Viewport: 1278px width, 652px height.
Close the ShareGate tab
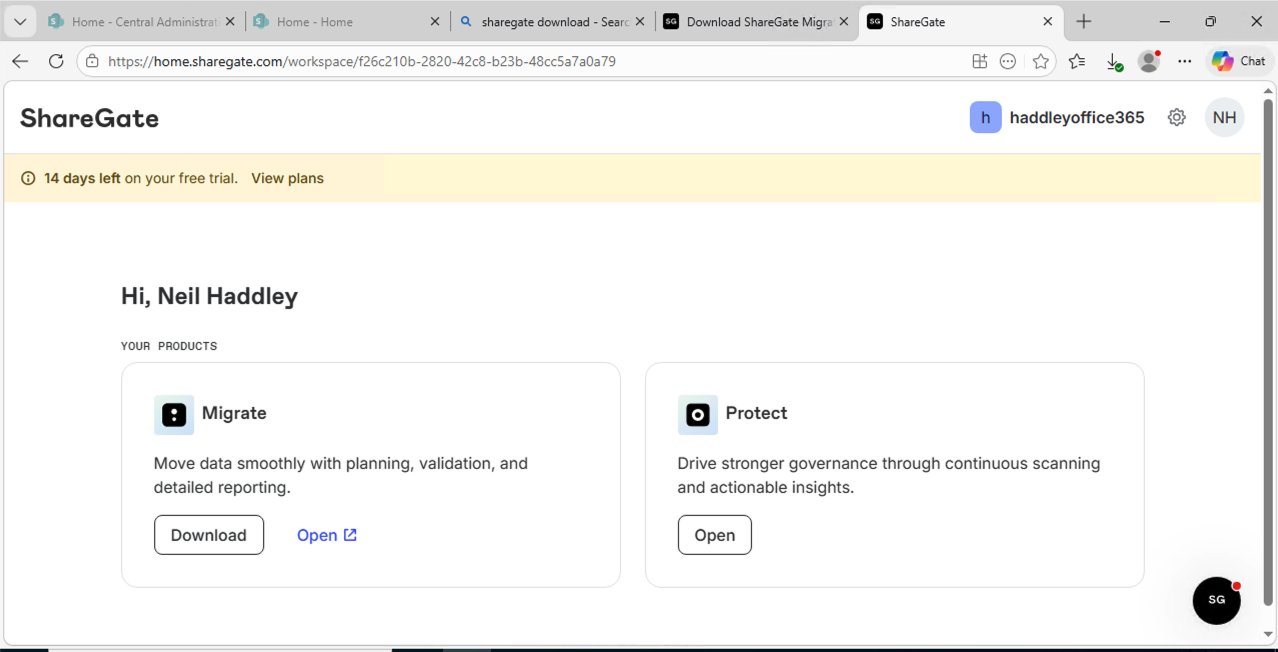click(1048, 21)
